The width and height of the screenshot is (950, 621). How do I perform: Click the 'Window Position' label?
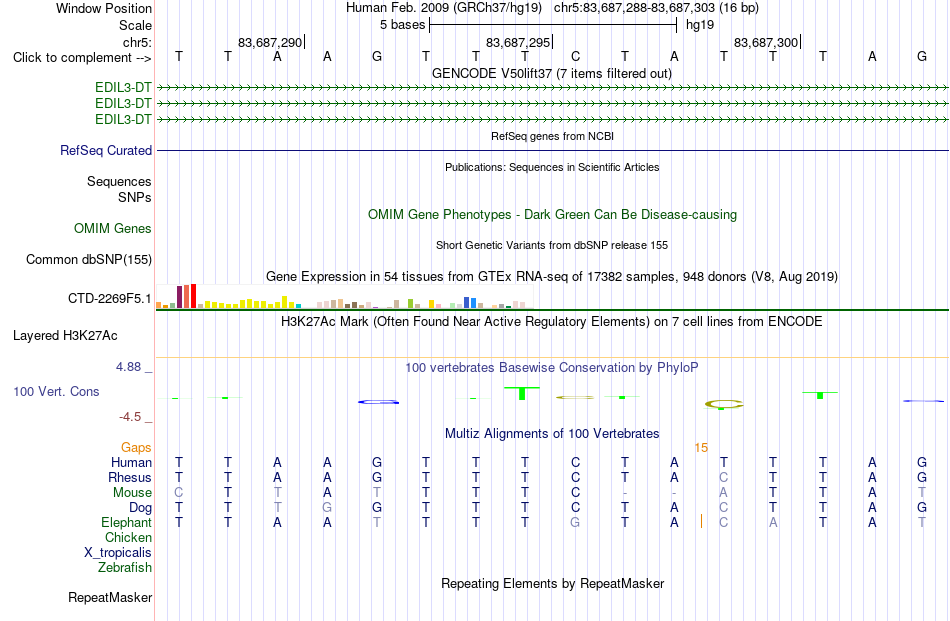(x=104, y=8)
